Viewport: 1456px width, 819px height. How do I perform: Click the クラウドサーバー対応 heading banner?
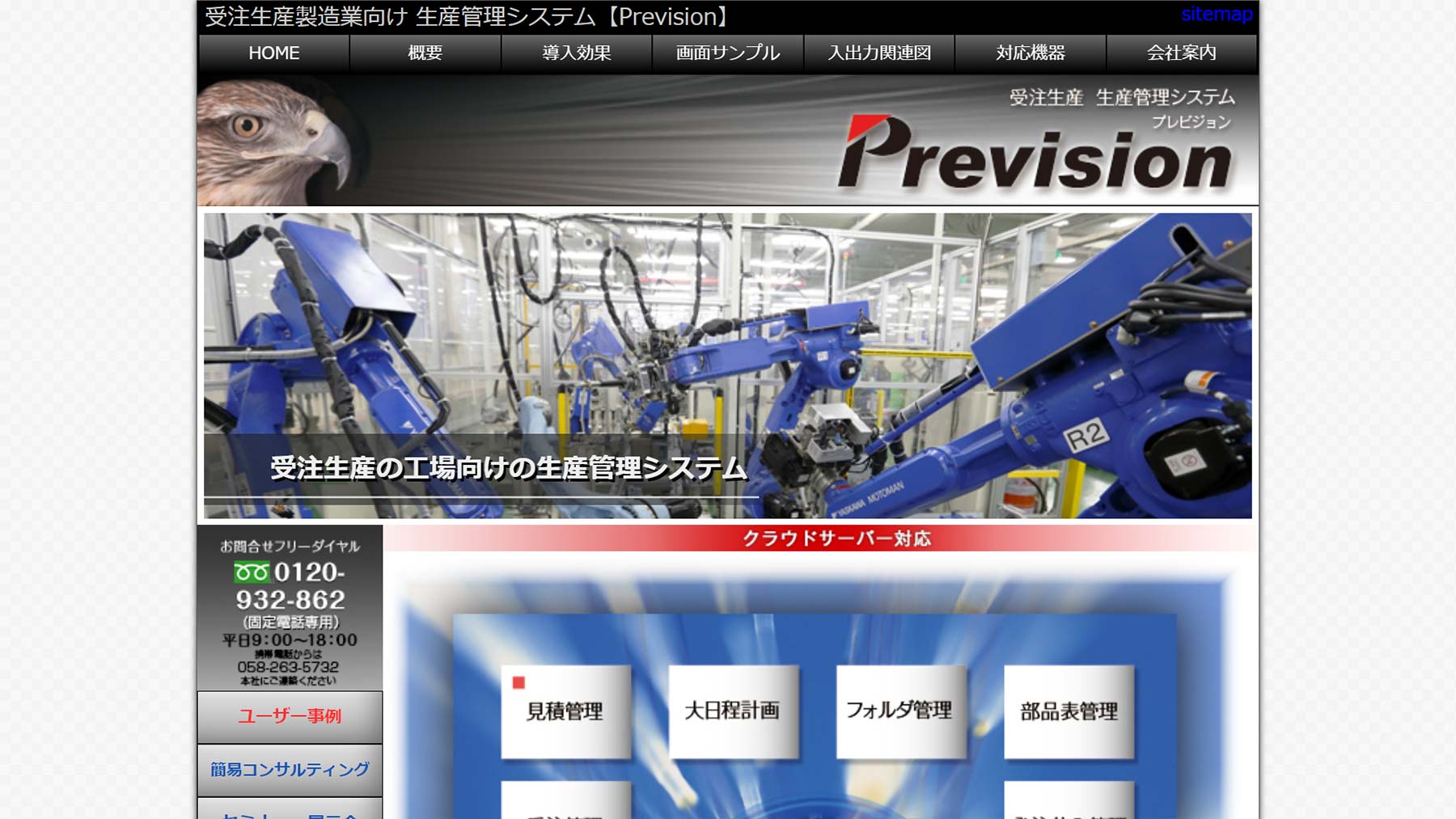(x=820, y=538)
